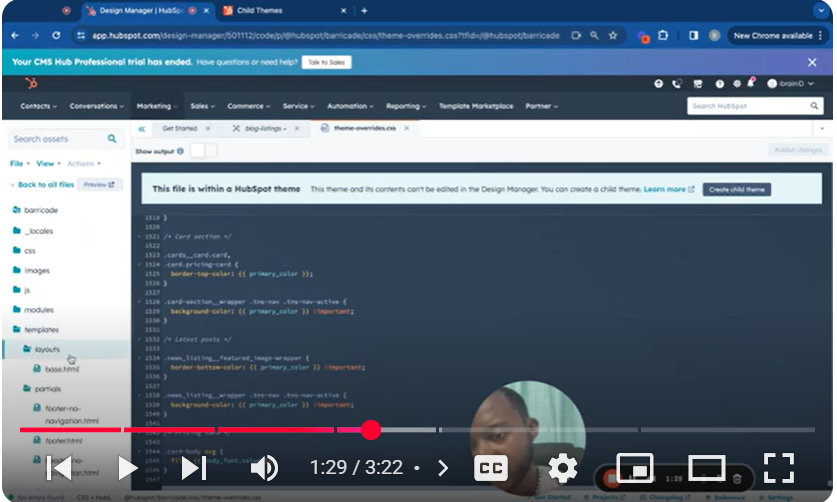Click Back to all files link
This screenshot has width=837, height=502.
pyautogui.click(x=43, y=185)
